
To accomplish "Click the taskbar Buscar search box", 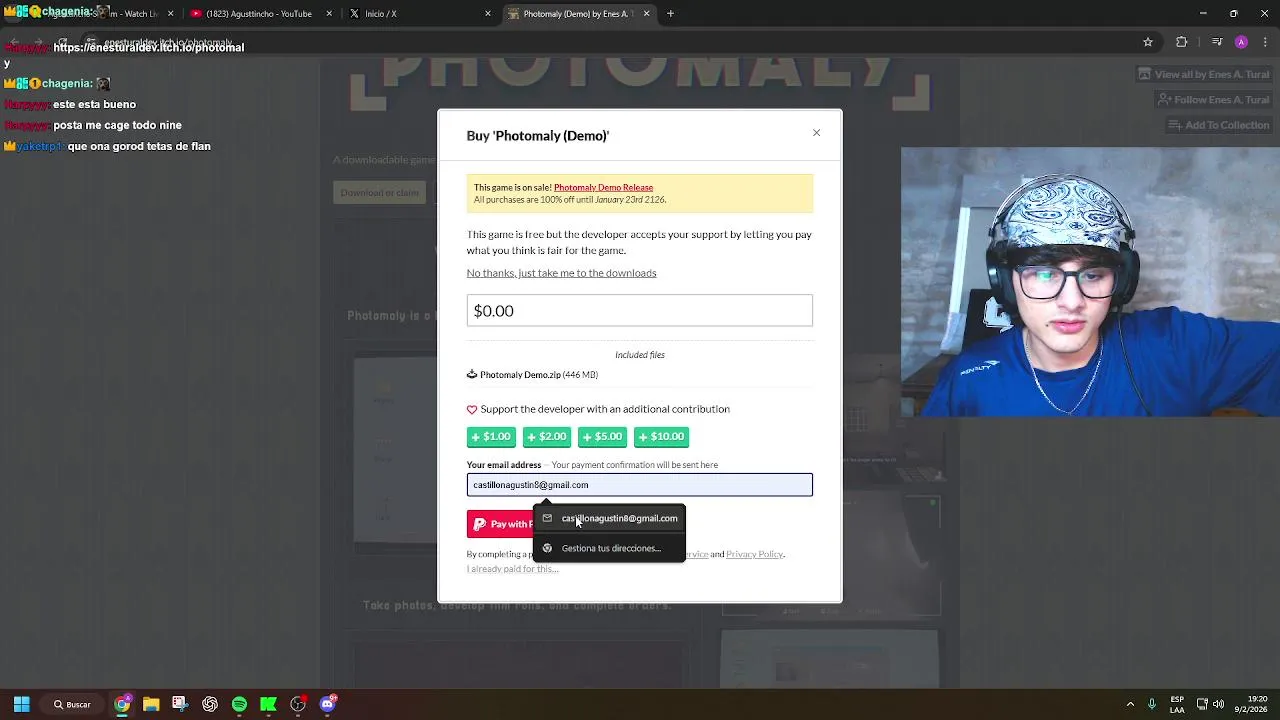I will pos(73,704).
